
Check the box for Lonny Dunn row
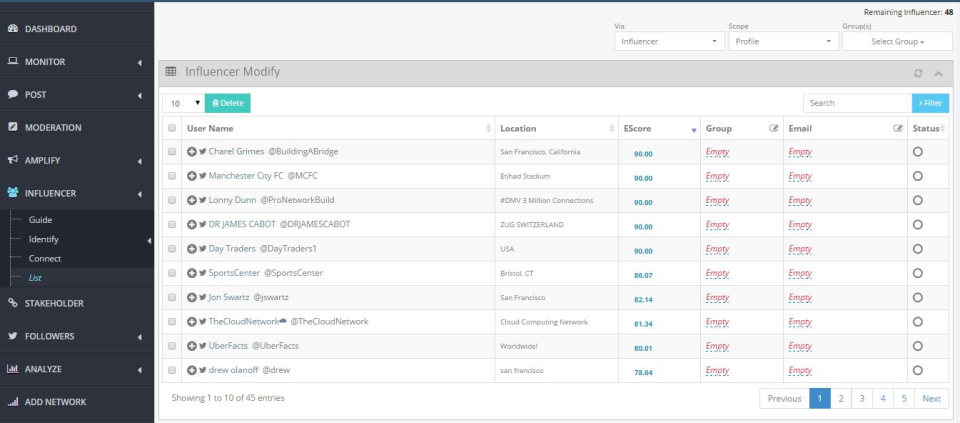pos(172,200)
